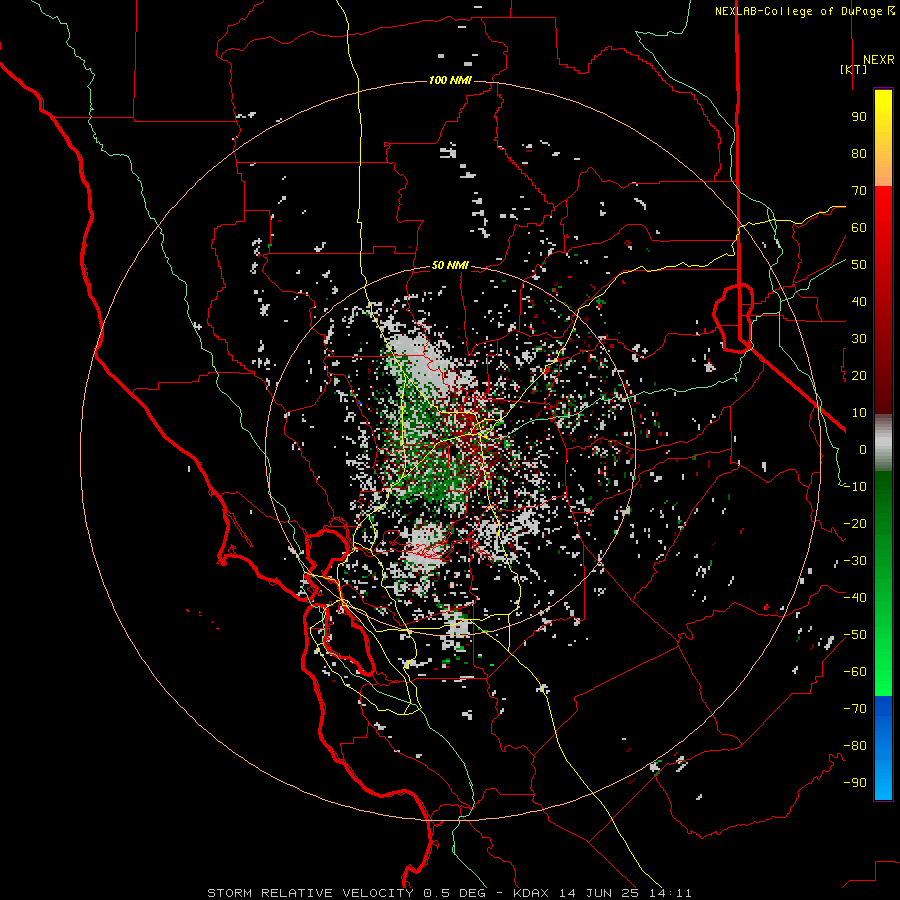Click the -20 value on the velocity scale

point(855,523)
